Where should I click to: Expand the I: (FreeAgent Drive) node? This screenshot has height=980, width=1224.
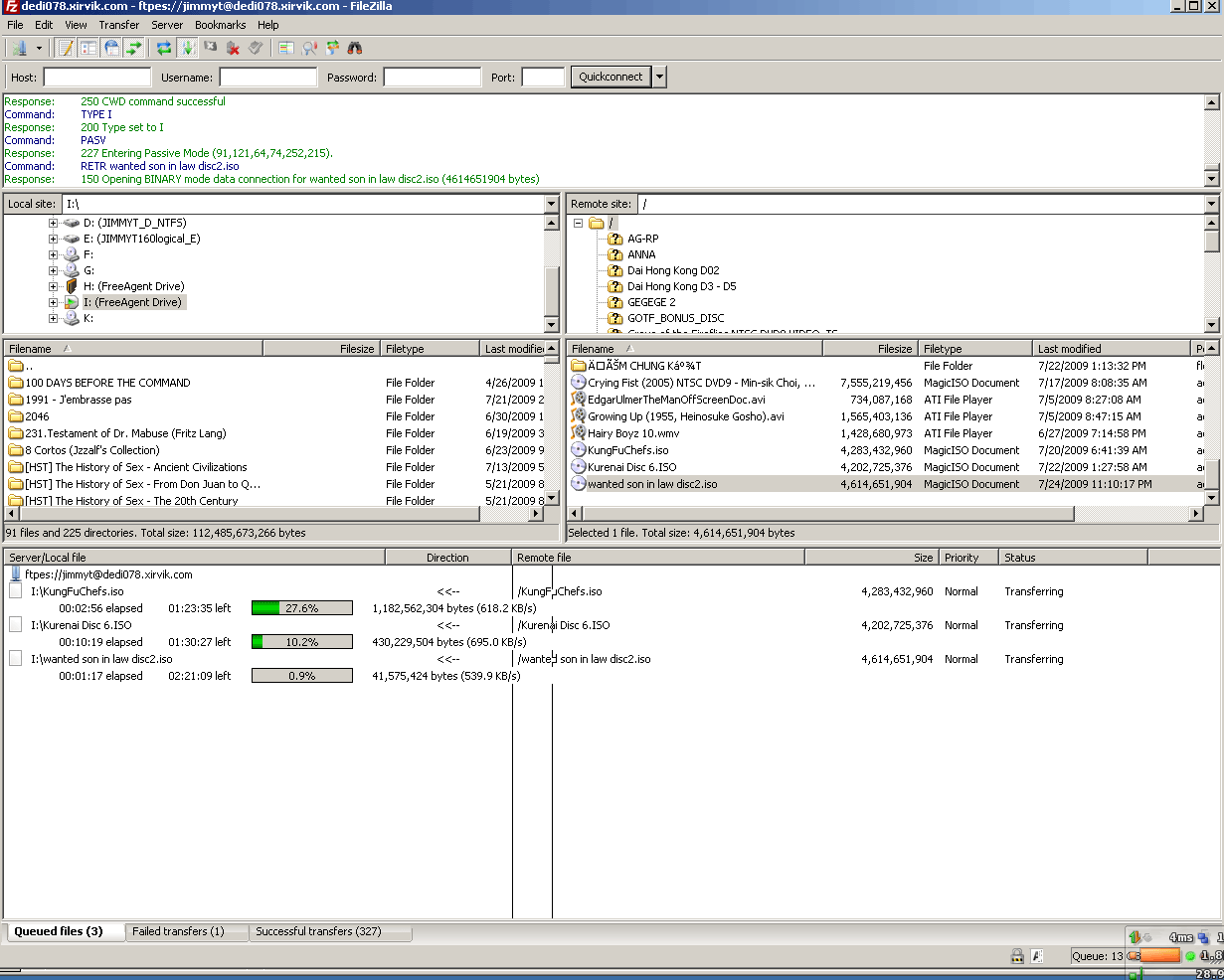[x=54, y=302]
